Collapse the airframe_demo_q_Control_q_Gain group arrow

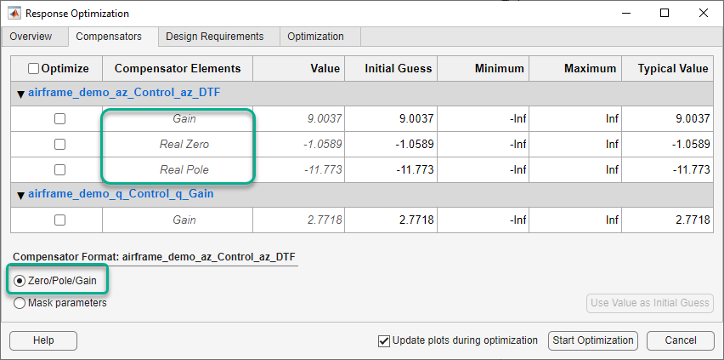21,195
